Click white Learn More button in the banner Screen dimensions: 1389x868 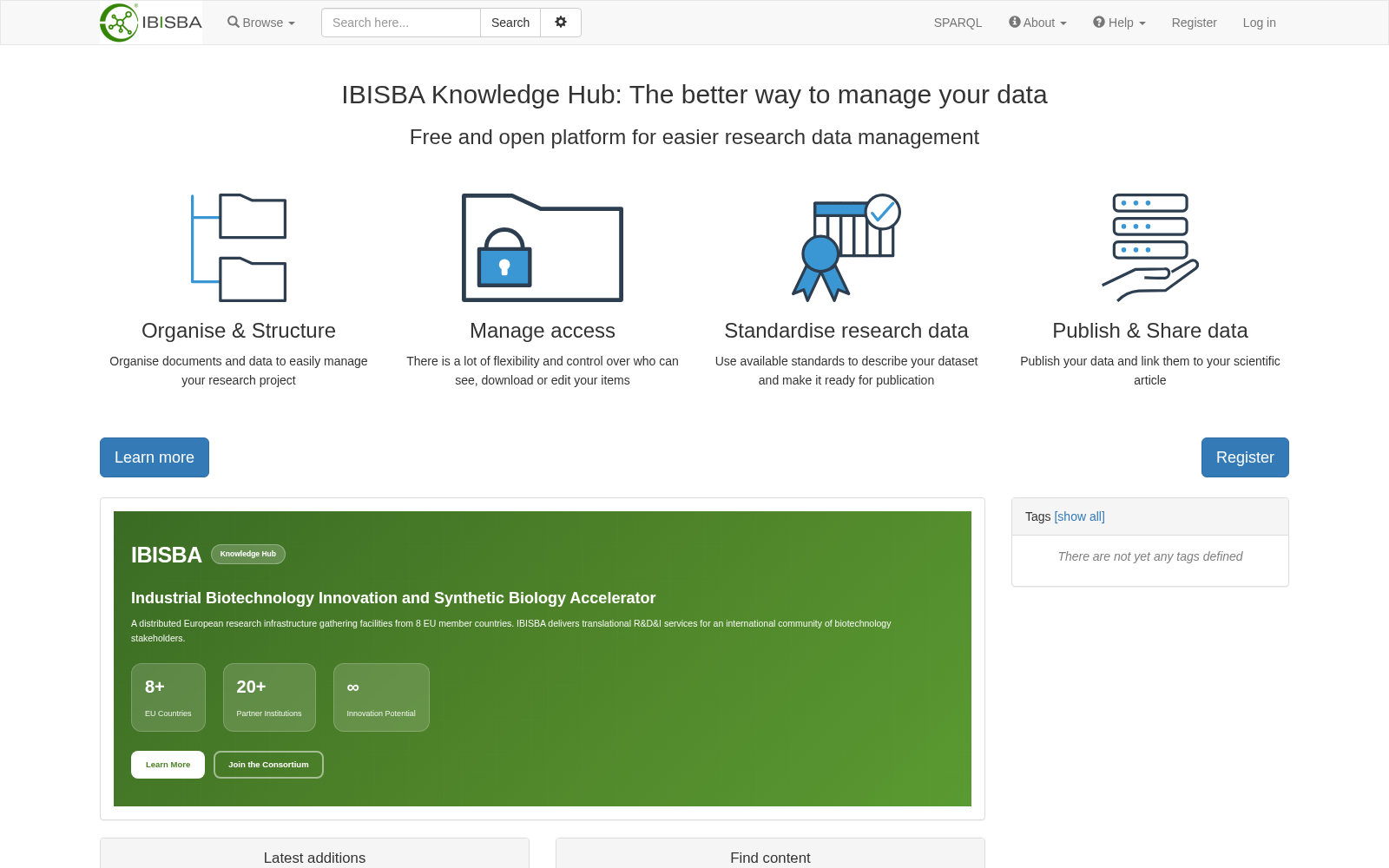(x=168, y=765)
